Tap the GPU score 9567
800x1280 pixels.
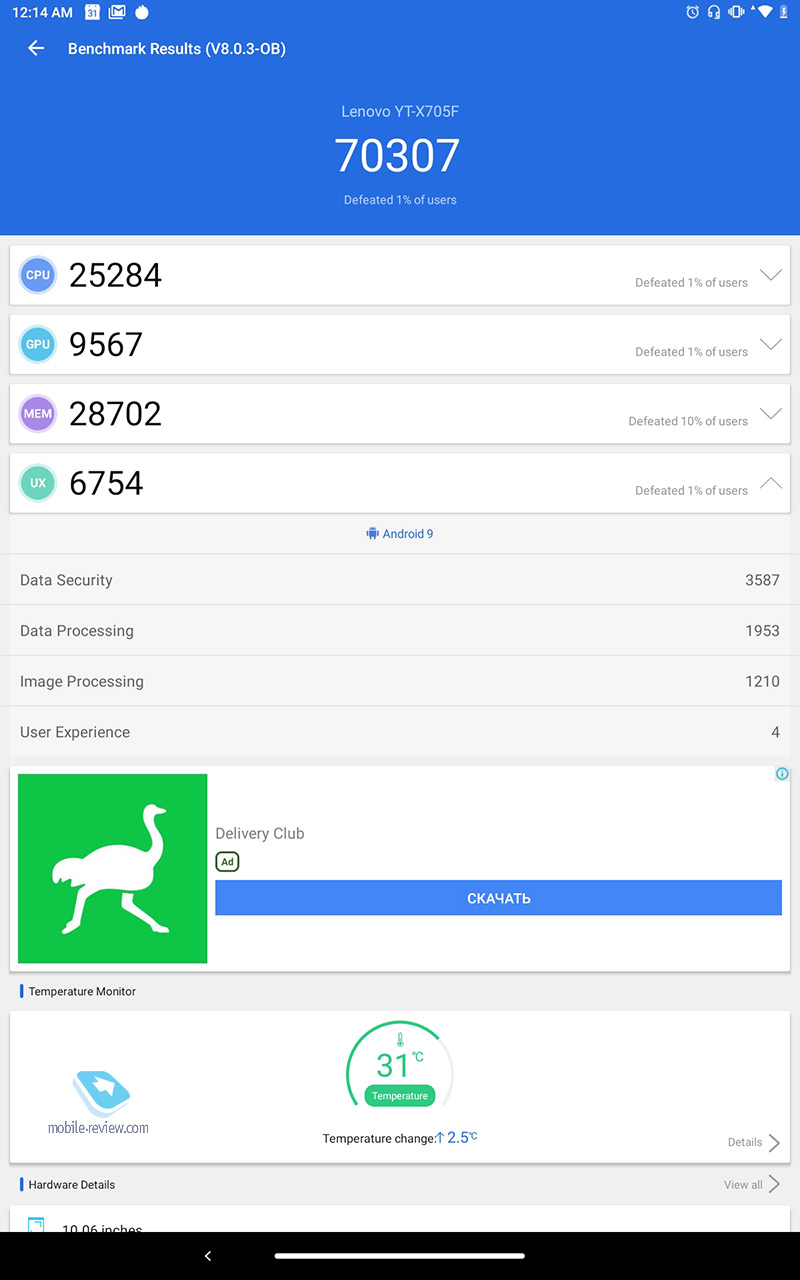[x=106, y=344]
